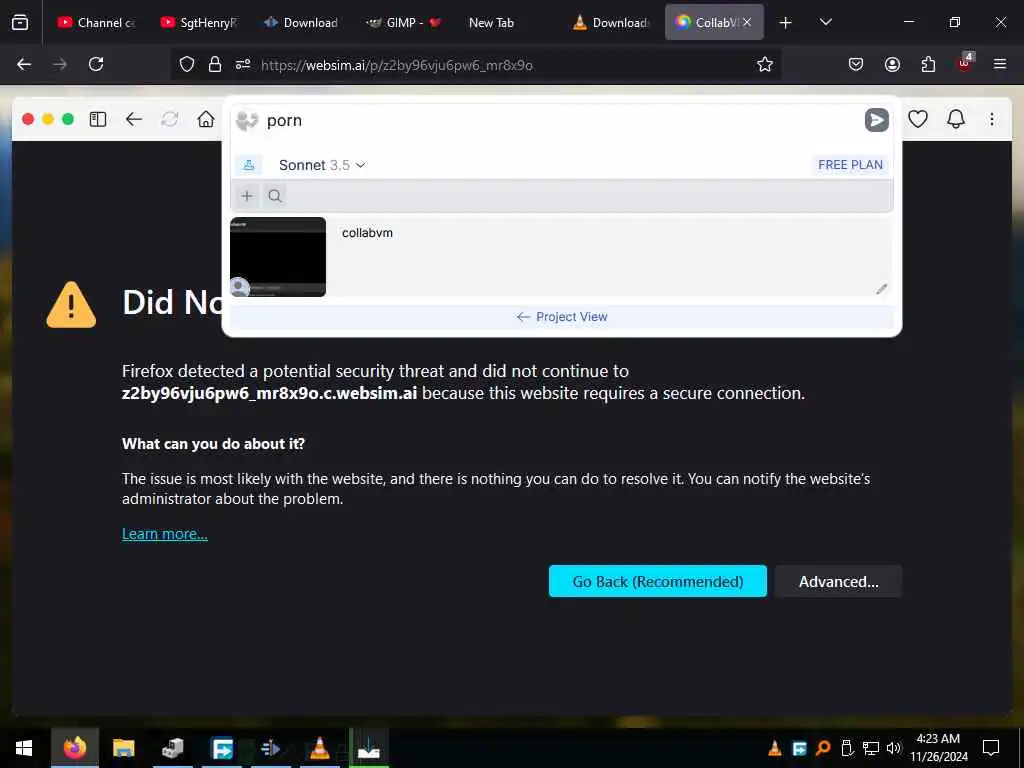The width and height of the screenshot is (1024, 768).
Task: View site info padlock icon
Action: 215,64
